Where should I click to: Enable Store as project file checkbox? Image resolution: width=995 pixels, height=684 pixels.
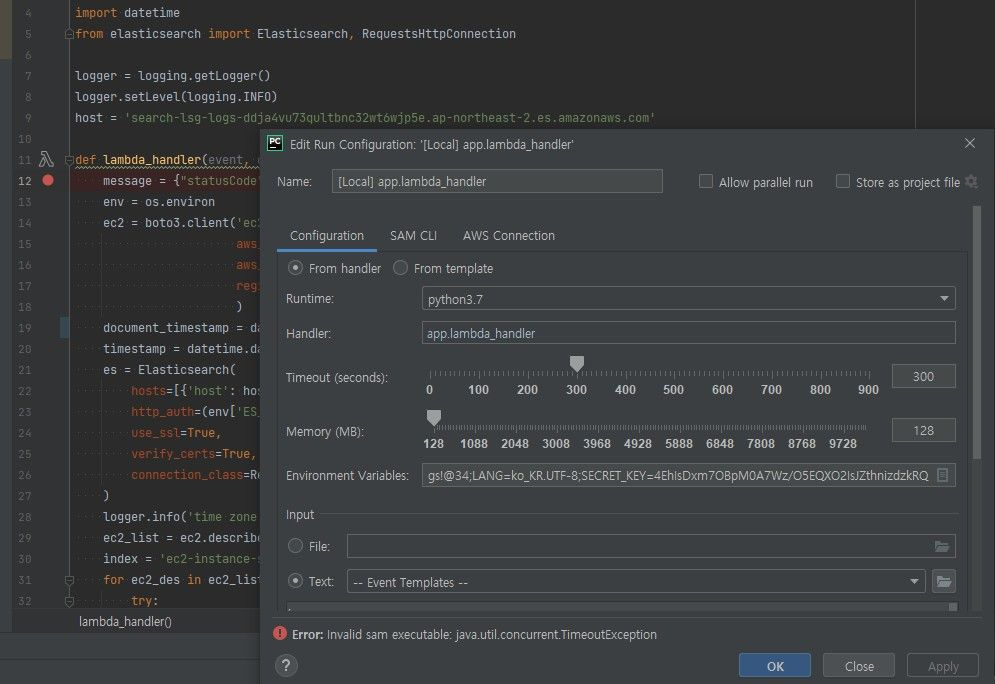click(x=843, y=181)
